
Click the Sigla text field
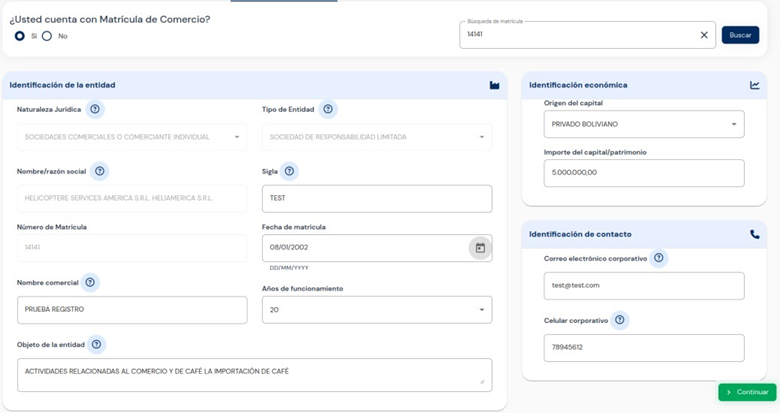(x=377, y=198)
